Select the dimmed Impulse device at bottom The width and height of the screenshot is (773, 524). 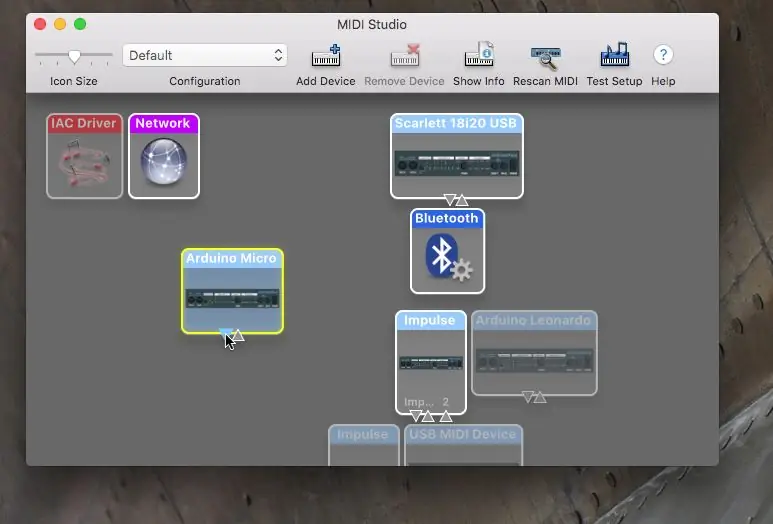pyautogui.click(x=364, y=445)
